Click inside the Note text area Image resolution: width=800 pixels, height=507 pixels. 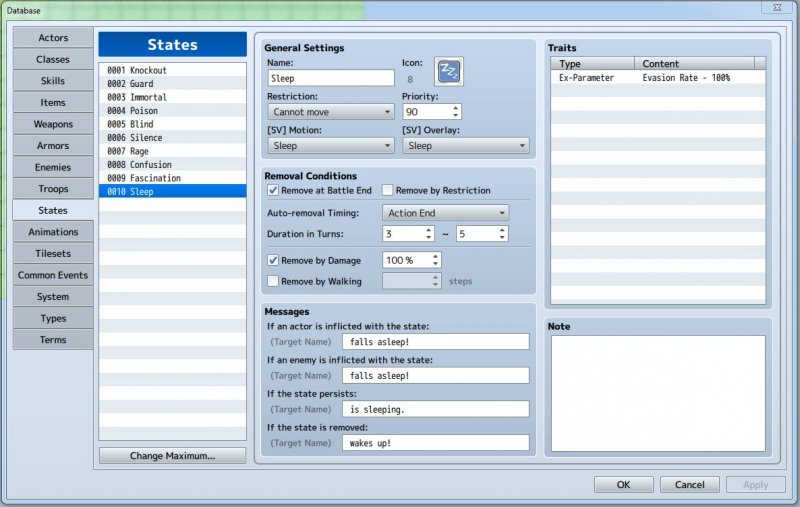click(x=658, y=393)
